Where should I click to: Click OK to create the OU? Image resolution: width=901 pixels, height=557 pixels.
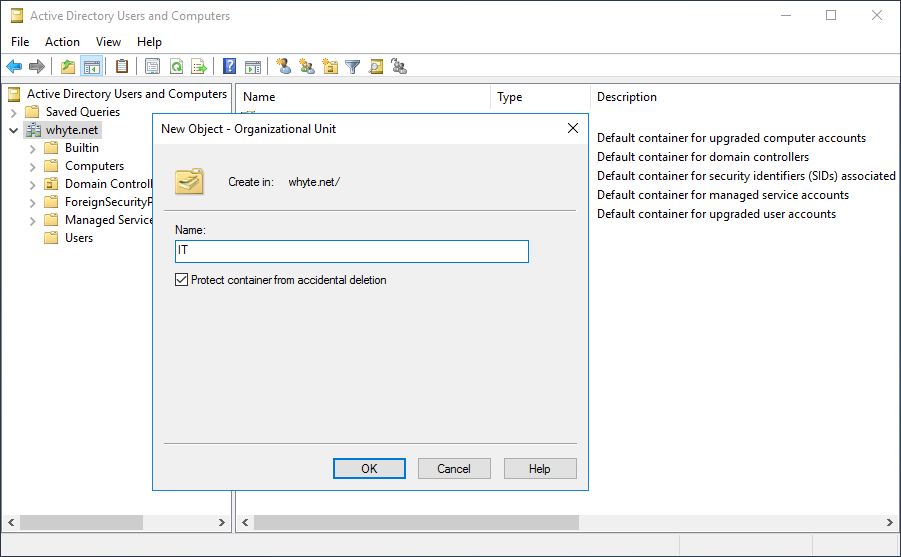[x=369, y=468]
